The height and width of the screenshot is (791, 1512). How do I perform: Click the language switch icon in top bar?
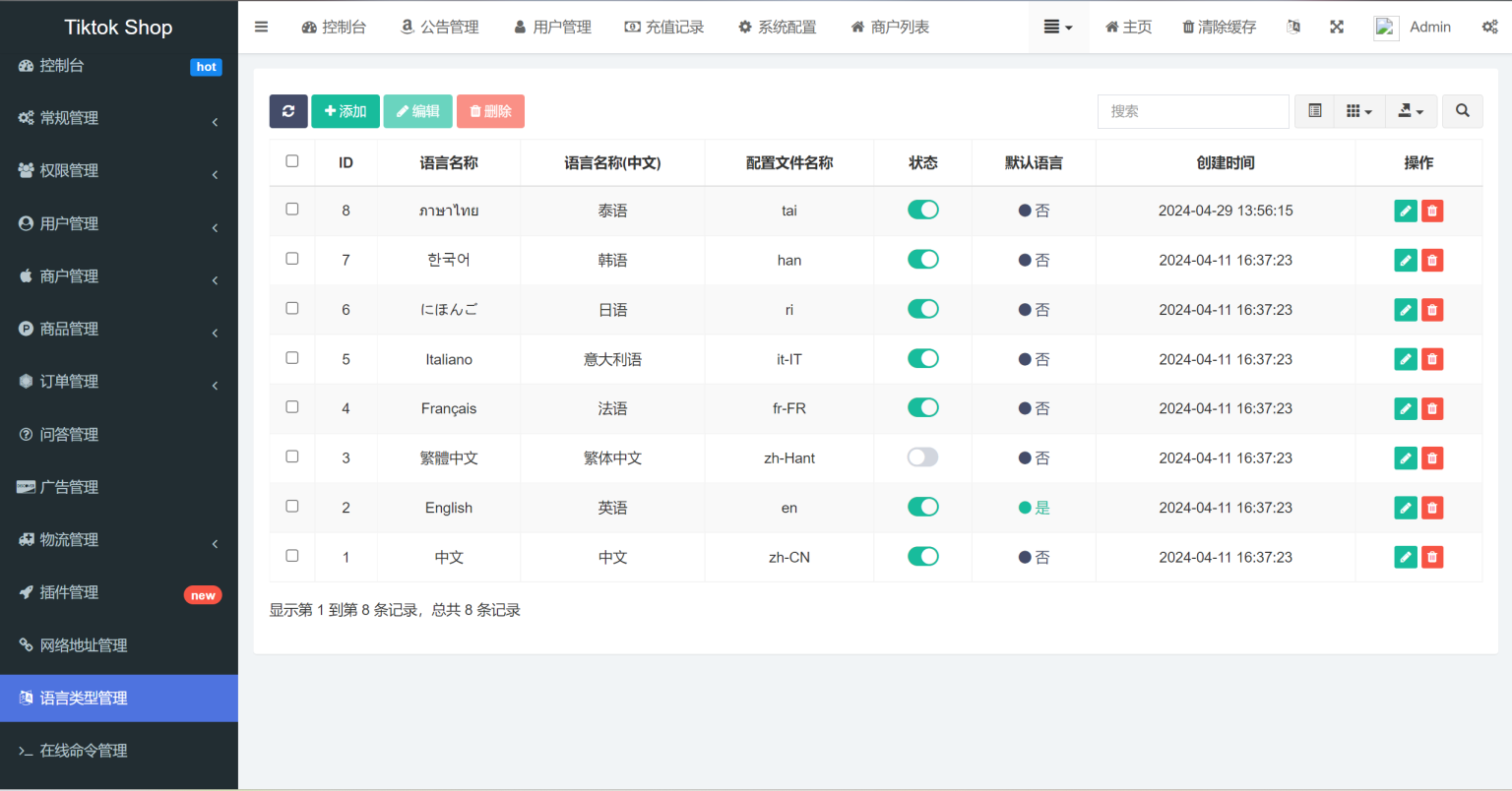point(1293,27)
